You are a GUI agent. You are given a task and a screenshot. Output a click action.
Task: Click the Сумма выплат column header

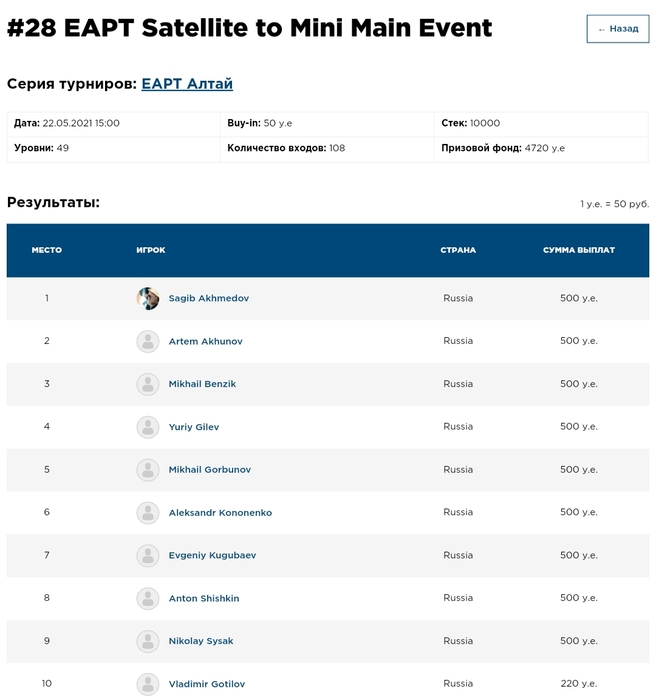click(579, 250)
